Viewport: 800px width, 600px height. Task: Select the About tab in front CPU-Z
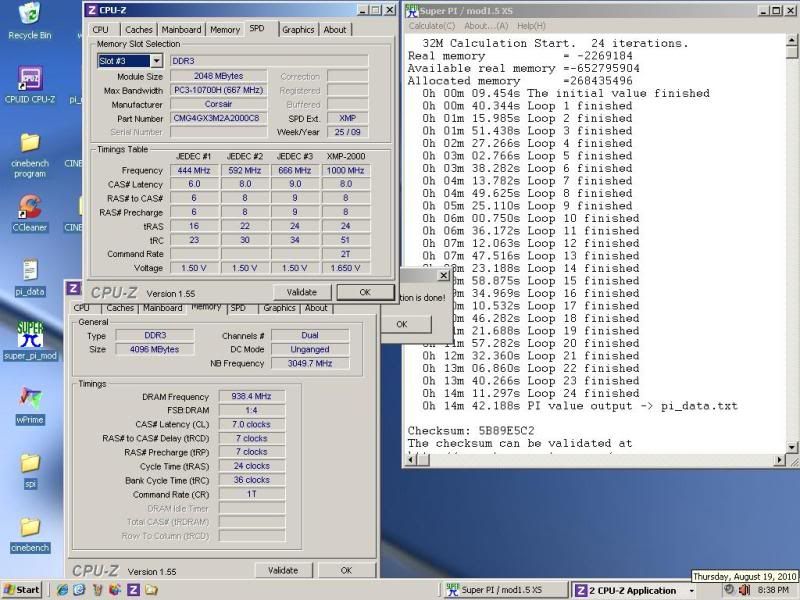(335, 30)
